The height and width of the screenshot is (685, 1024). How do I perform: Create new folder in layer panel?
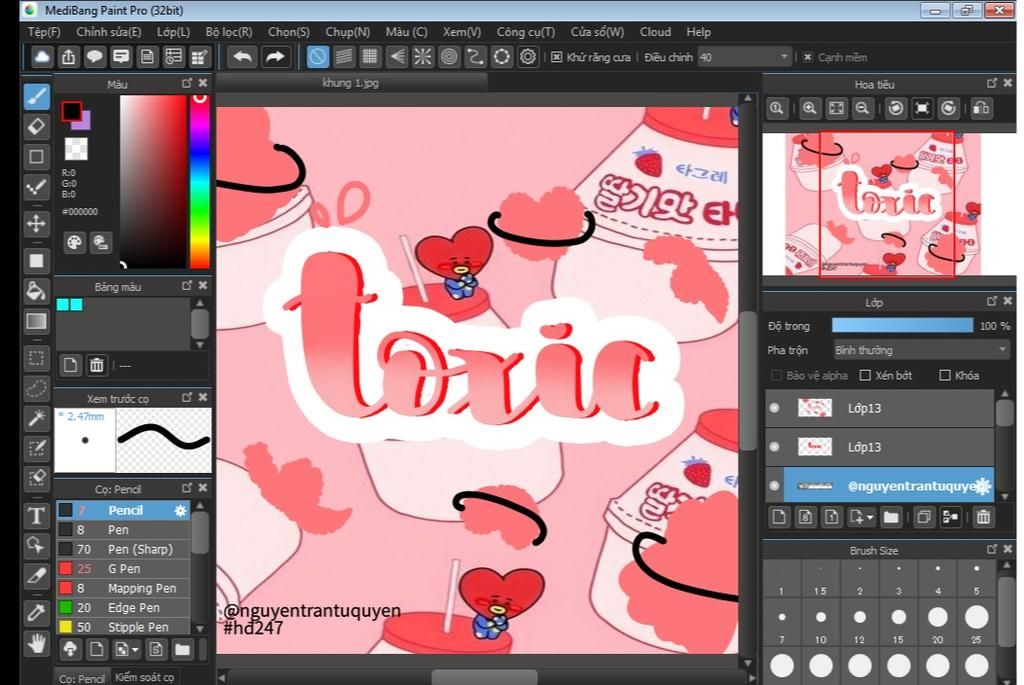891,517
